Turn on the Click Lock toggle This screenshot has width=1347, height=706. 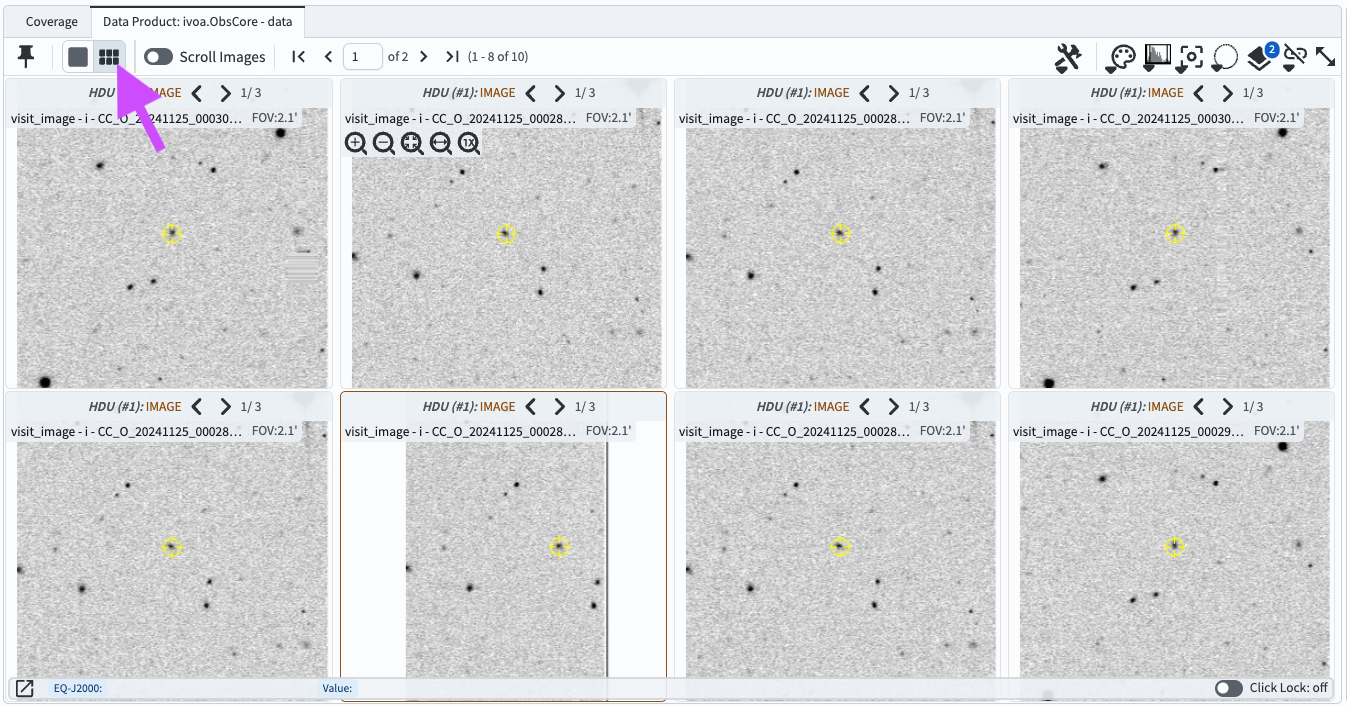(x=1229, y=688)
